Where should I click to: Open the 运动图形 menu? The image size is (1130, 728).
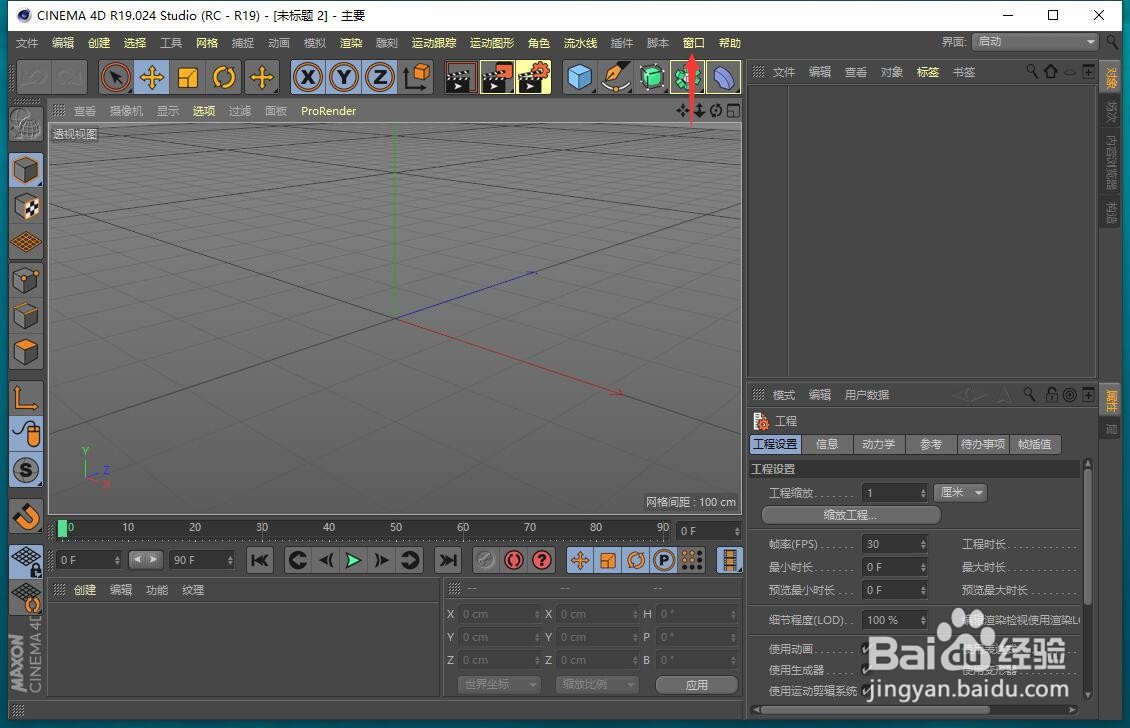tap(492, 43)
